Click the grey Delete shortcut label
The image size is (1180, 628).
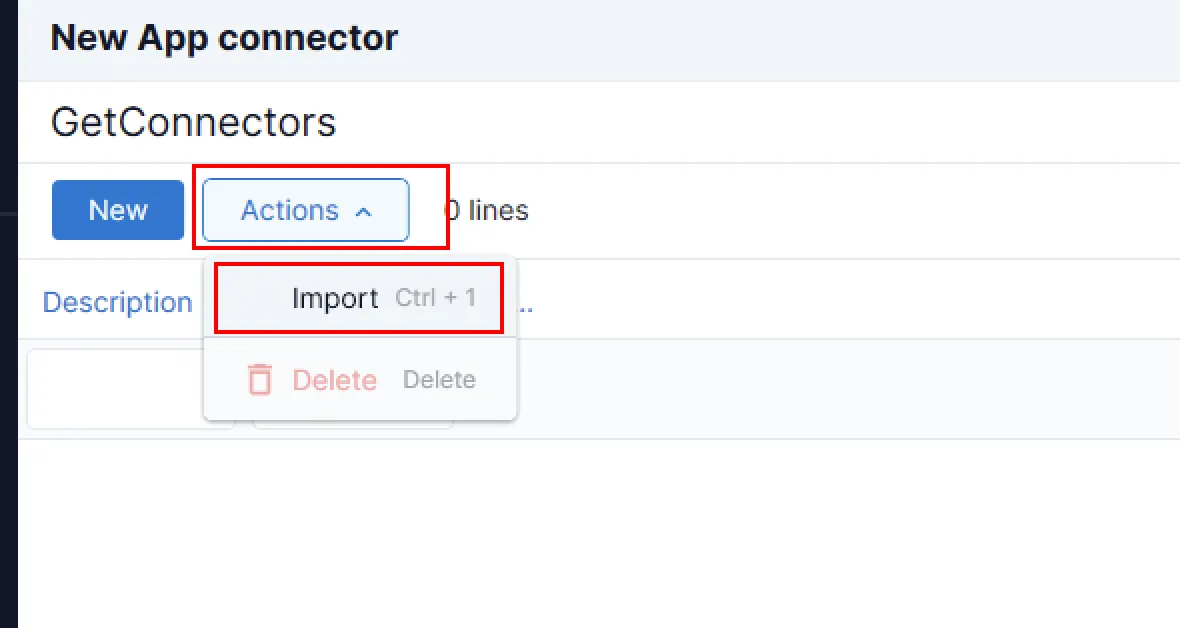(x=439, y=380)
